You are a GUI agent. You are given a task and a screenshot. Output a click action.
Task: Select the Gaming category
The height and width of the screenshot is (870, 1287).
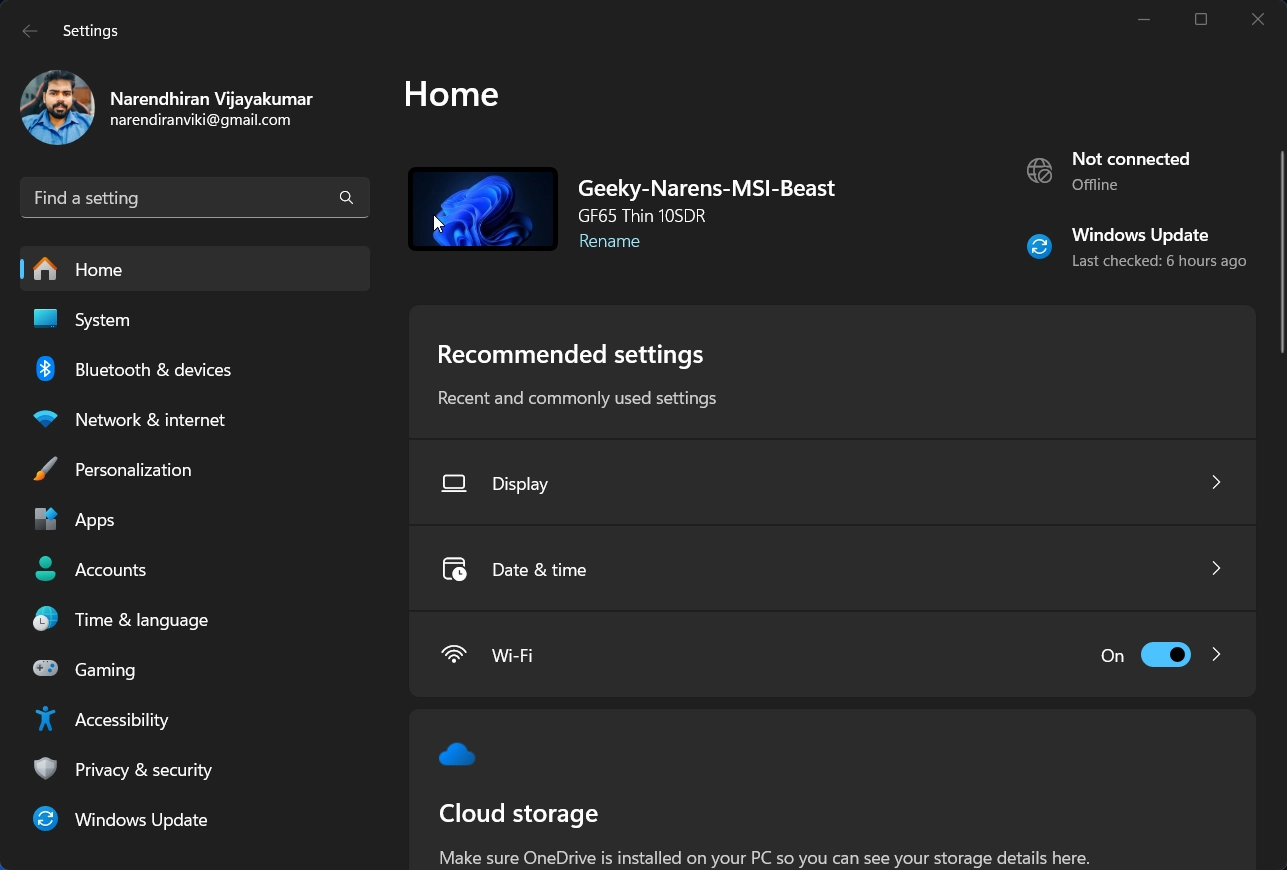point(195,669)
